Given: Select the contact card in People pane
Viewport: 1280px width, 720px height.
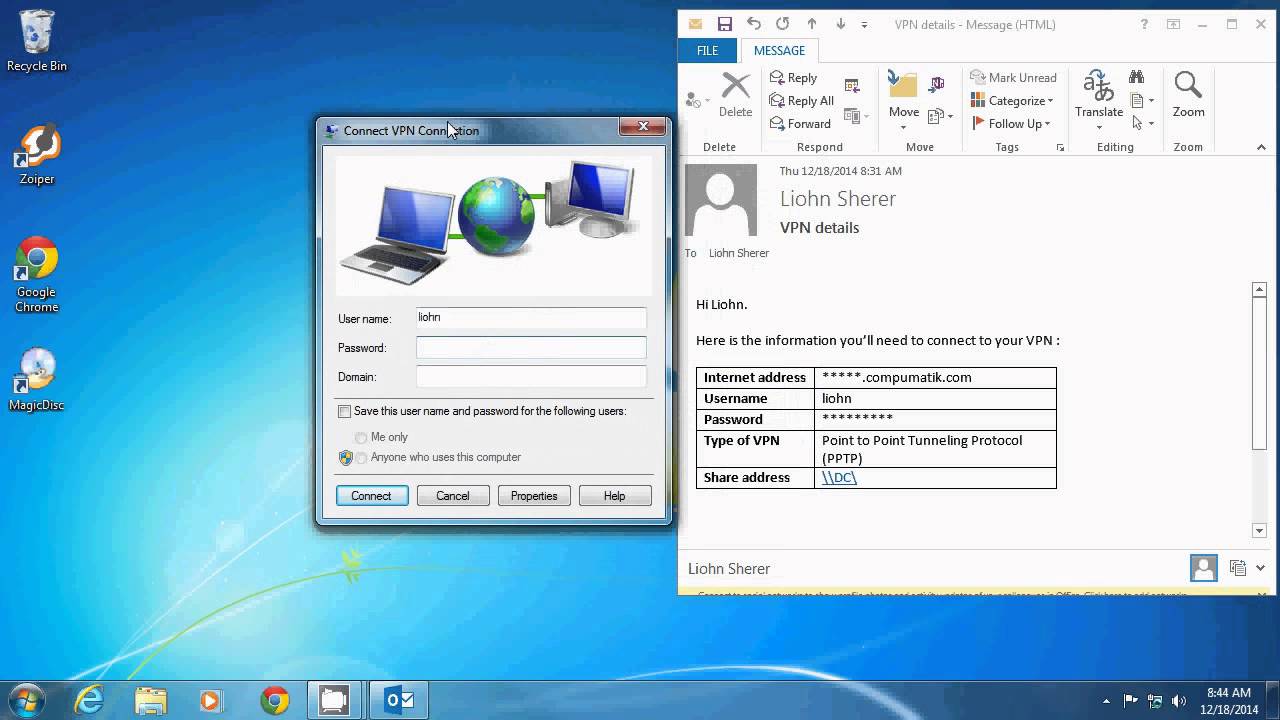Looking at the screenshot, I should pos(1204,568).
